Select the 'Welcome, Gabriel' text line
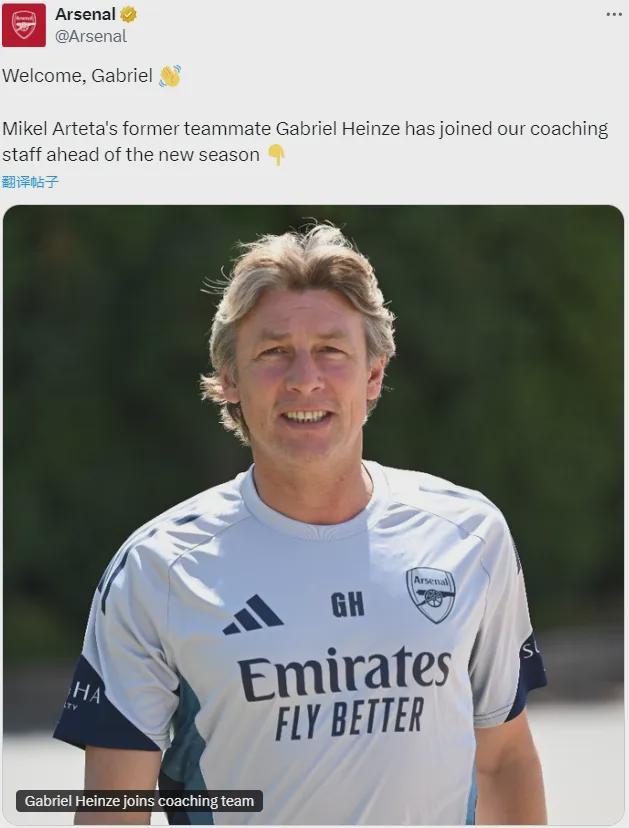The width and height of the screenshot is (629, 828). [x=77, y=76]
